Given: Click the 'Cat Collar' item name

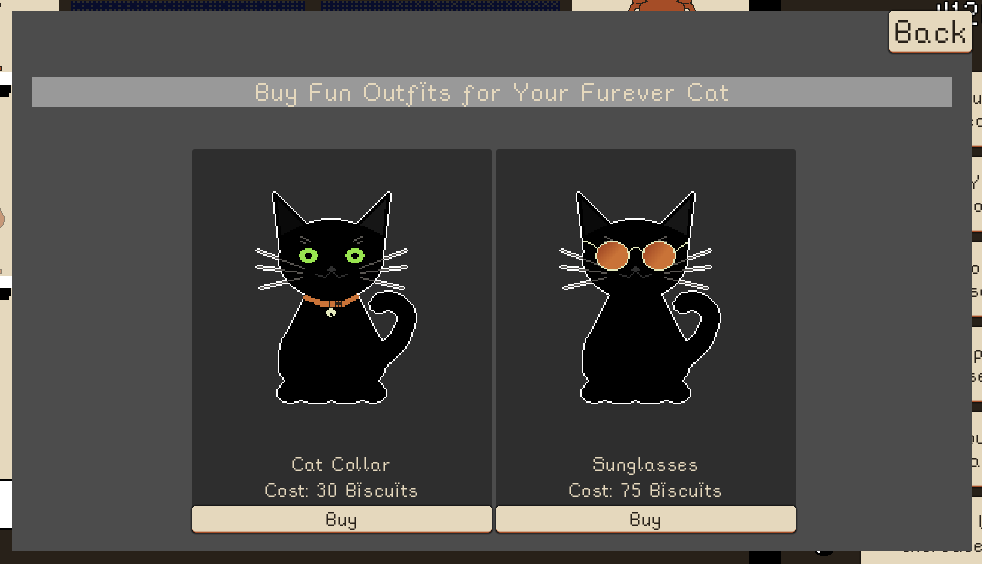Looking at the screenshot, I should pos(341,464).
